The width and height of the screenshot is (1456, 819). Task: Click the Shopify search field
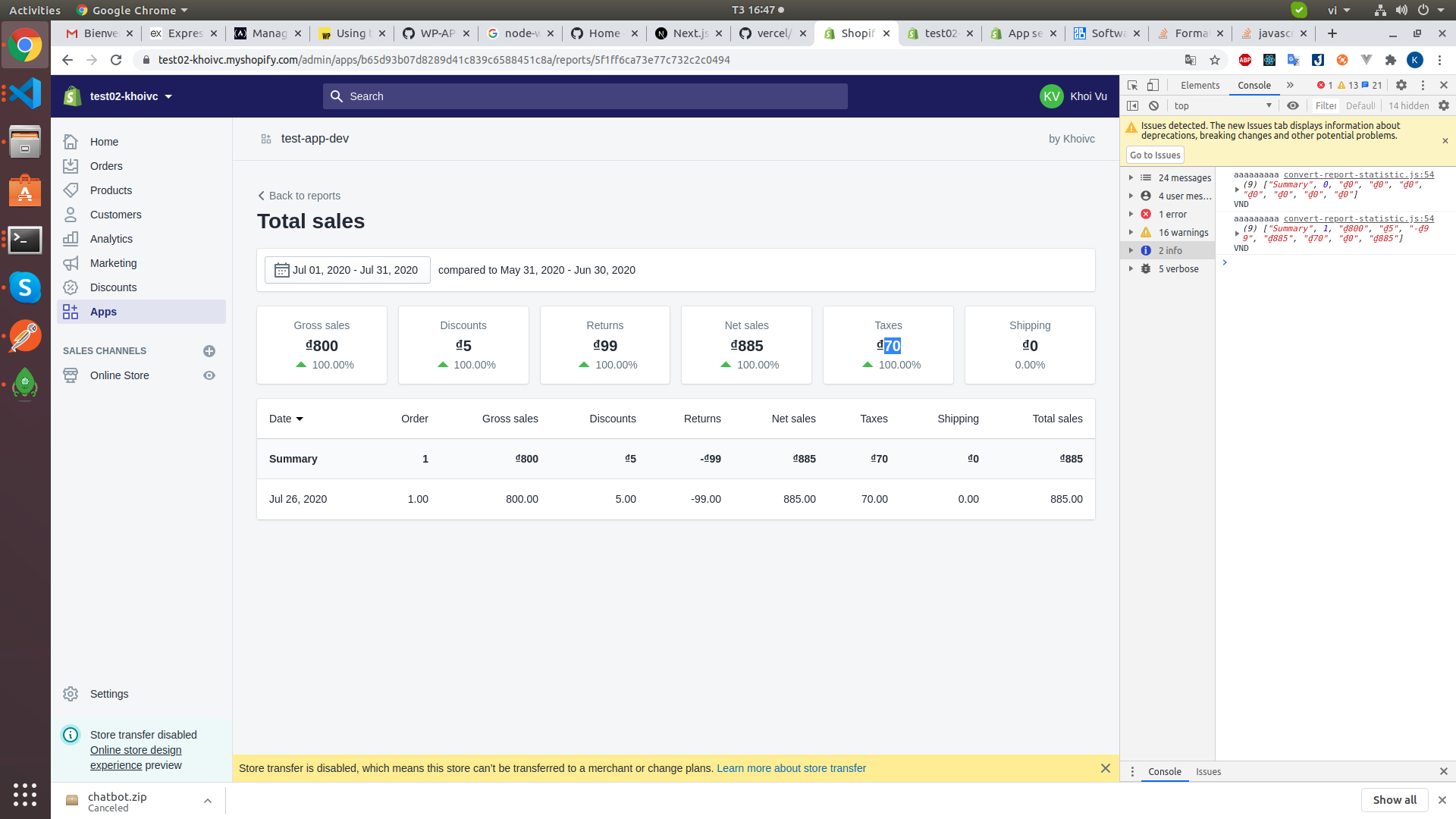tap(585, 96)
